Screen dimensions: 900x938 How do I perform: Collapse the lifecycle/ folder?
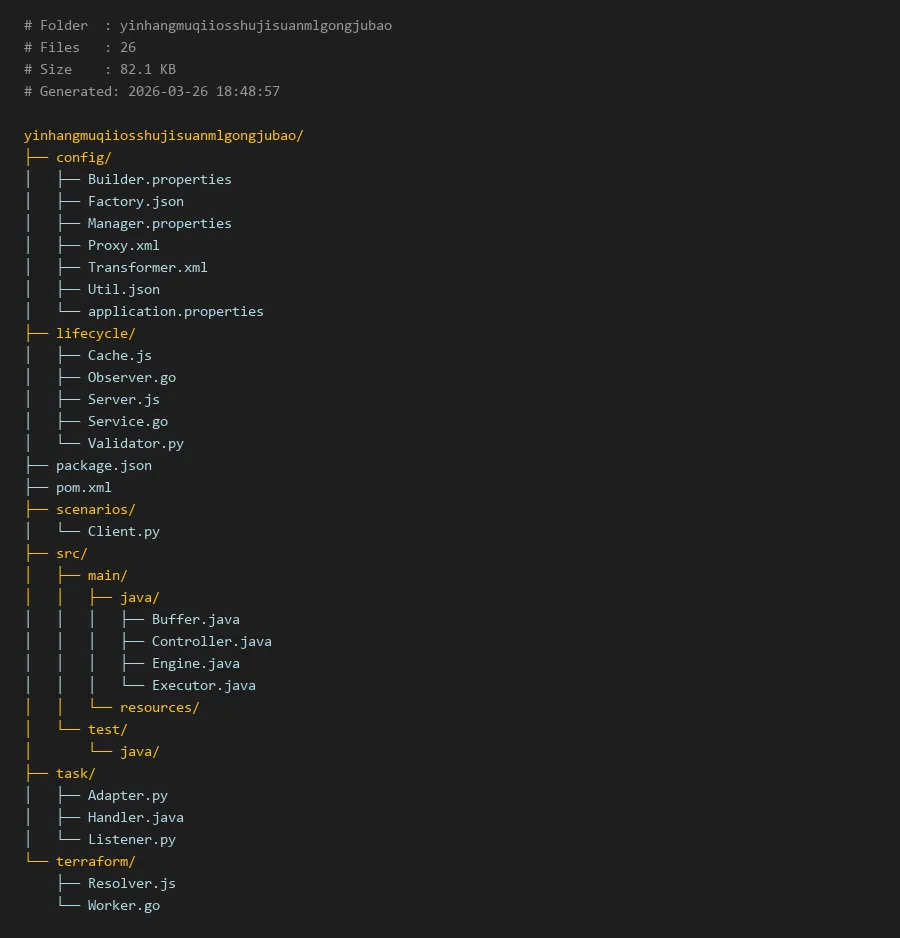pyautogui.click(x=95, y=333)
